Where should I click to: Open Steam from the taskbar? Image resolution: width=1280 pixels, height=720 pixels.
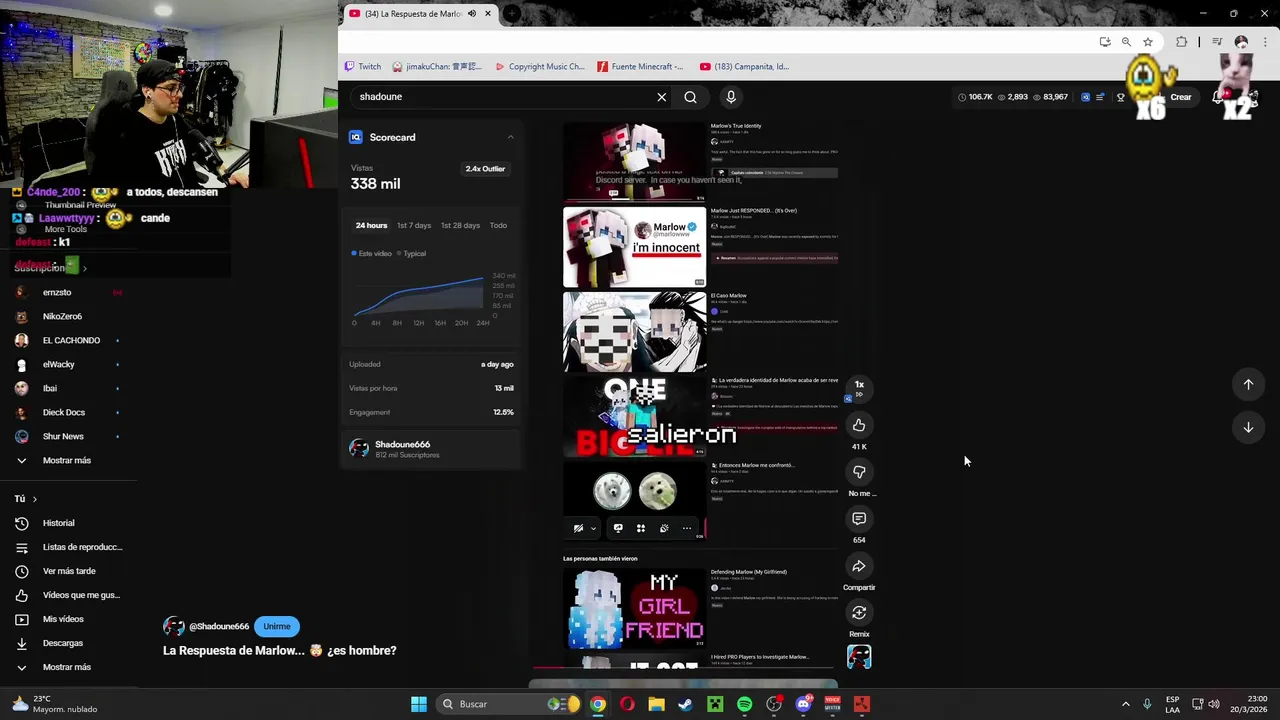(x=685, y=704)
